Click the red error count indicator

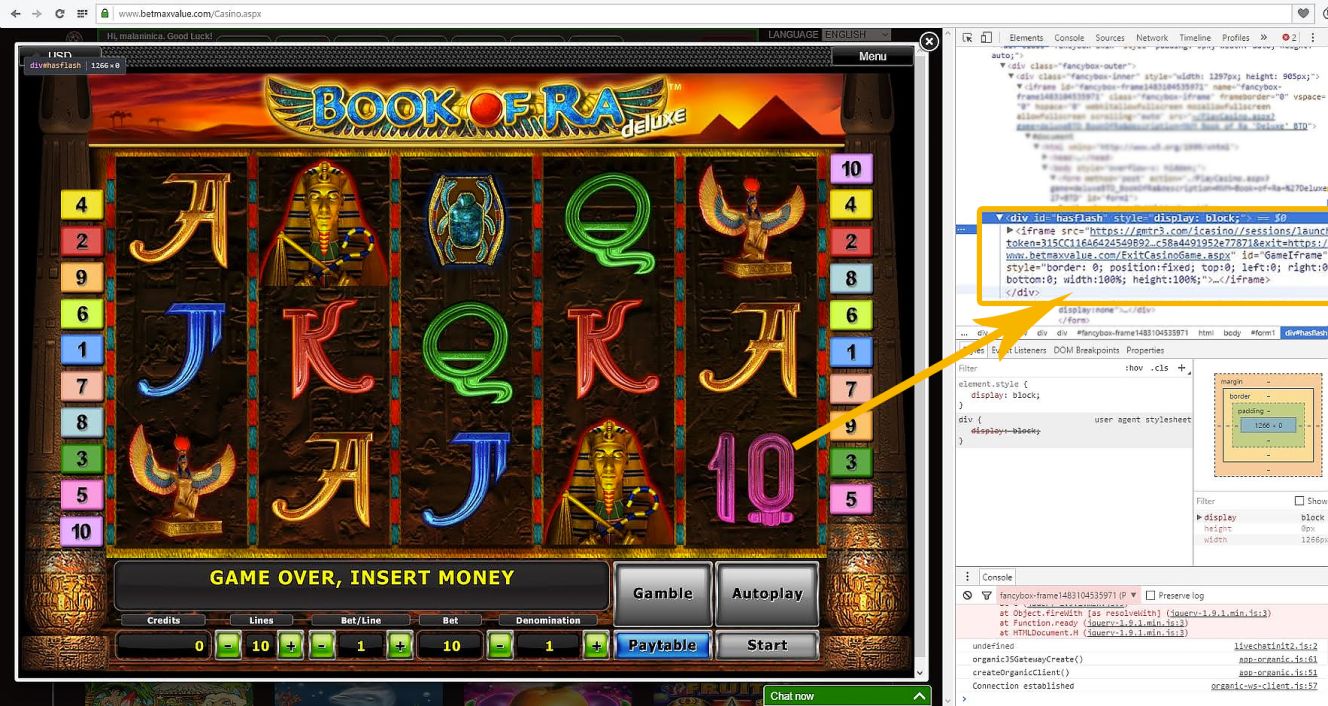1290,38
